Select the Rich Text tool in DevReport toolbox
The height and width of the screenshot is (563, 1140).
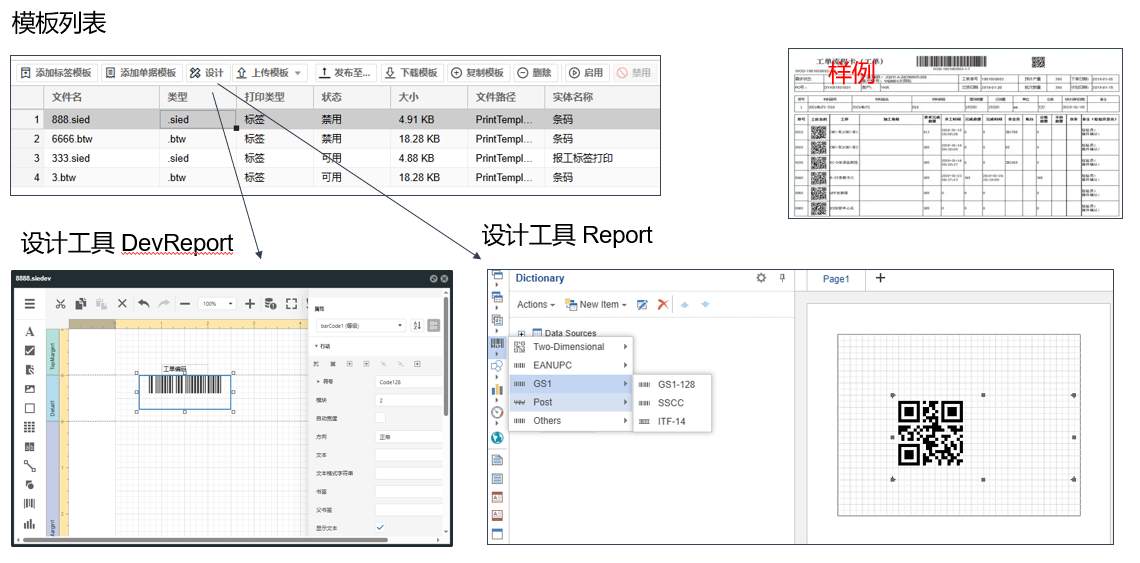click(x=30, y=370)
